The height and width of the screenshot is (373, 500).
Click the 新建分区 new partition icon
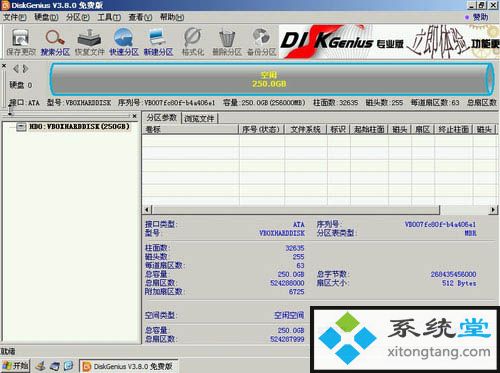click(x=158, y=42)
